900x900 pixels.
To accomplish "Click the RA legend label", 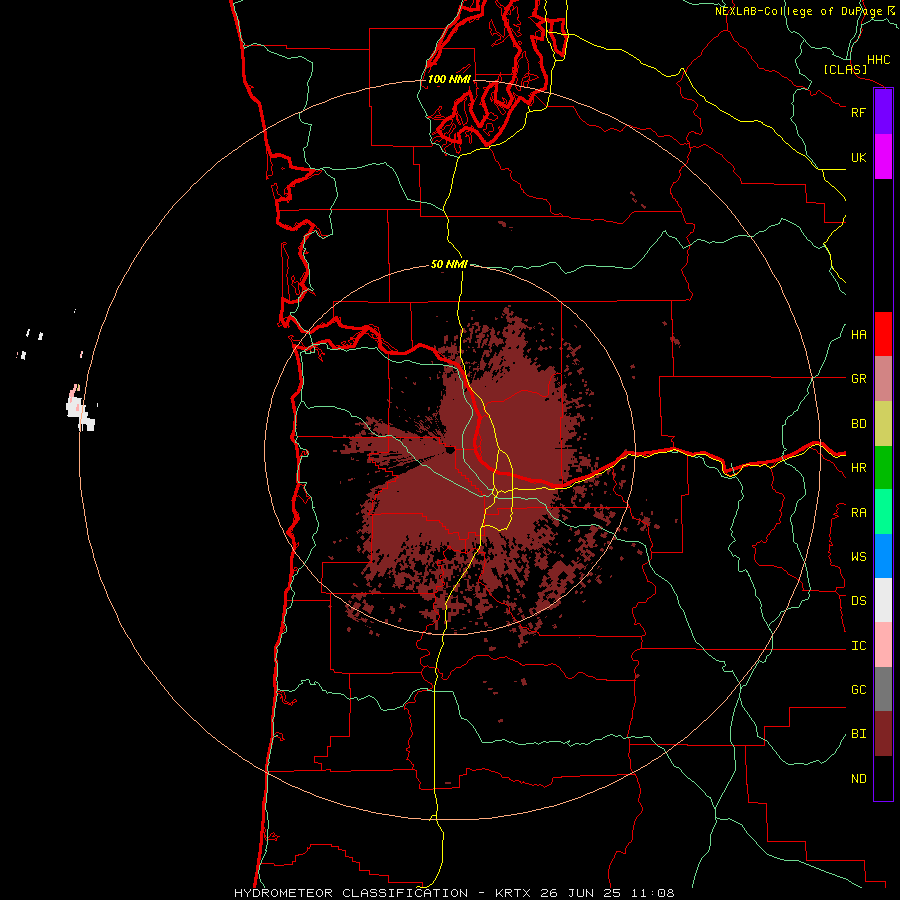I will (x=858, y=513).
